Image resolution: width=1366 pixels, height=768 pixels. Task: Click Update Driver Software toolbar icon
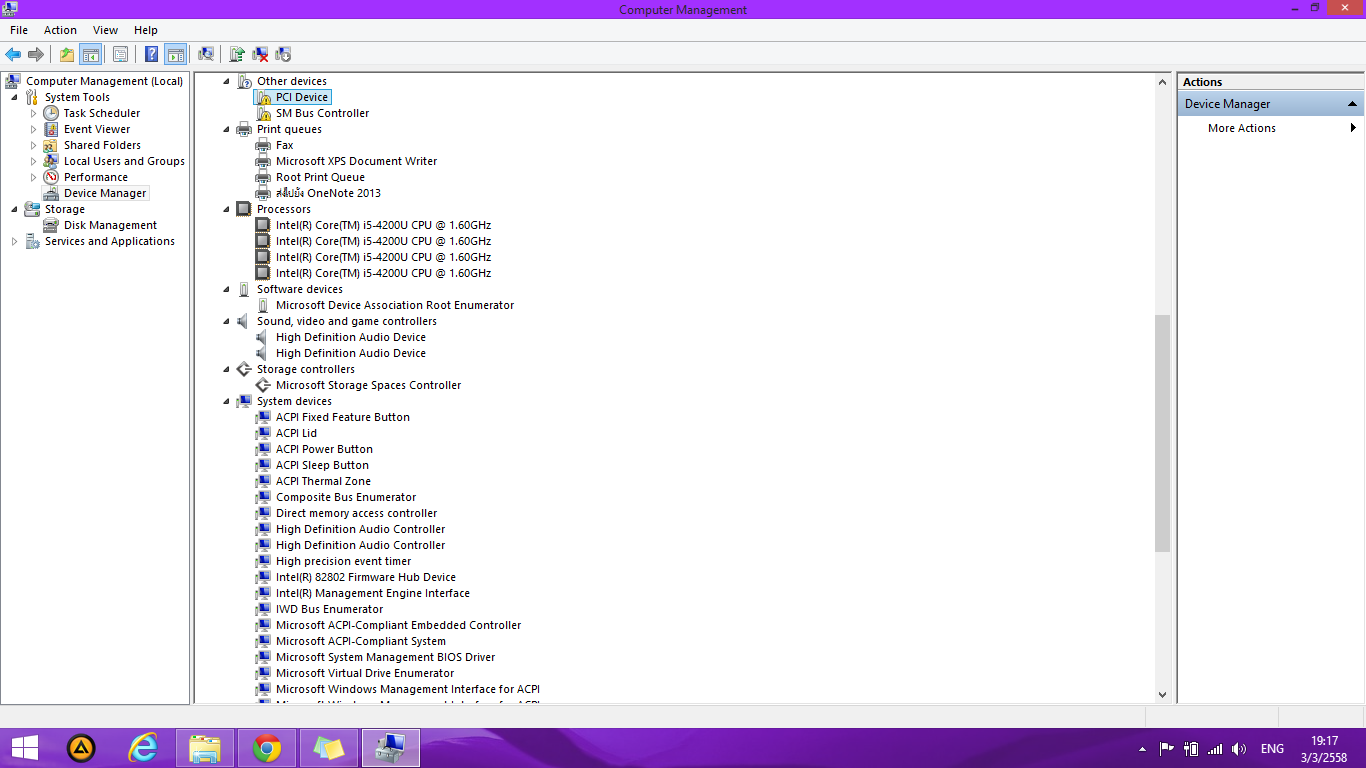tap(237, 54)
